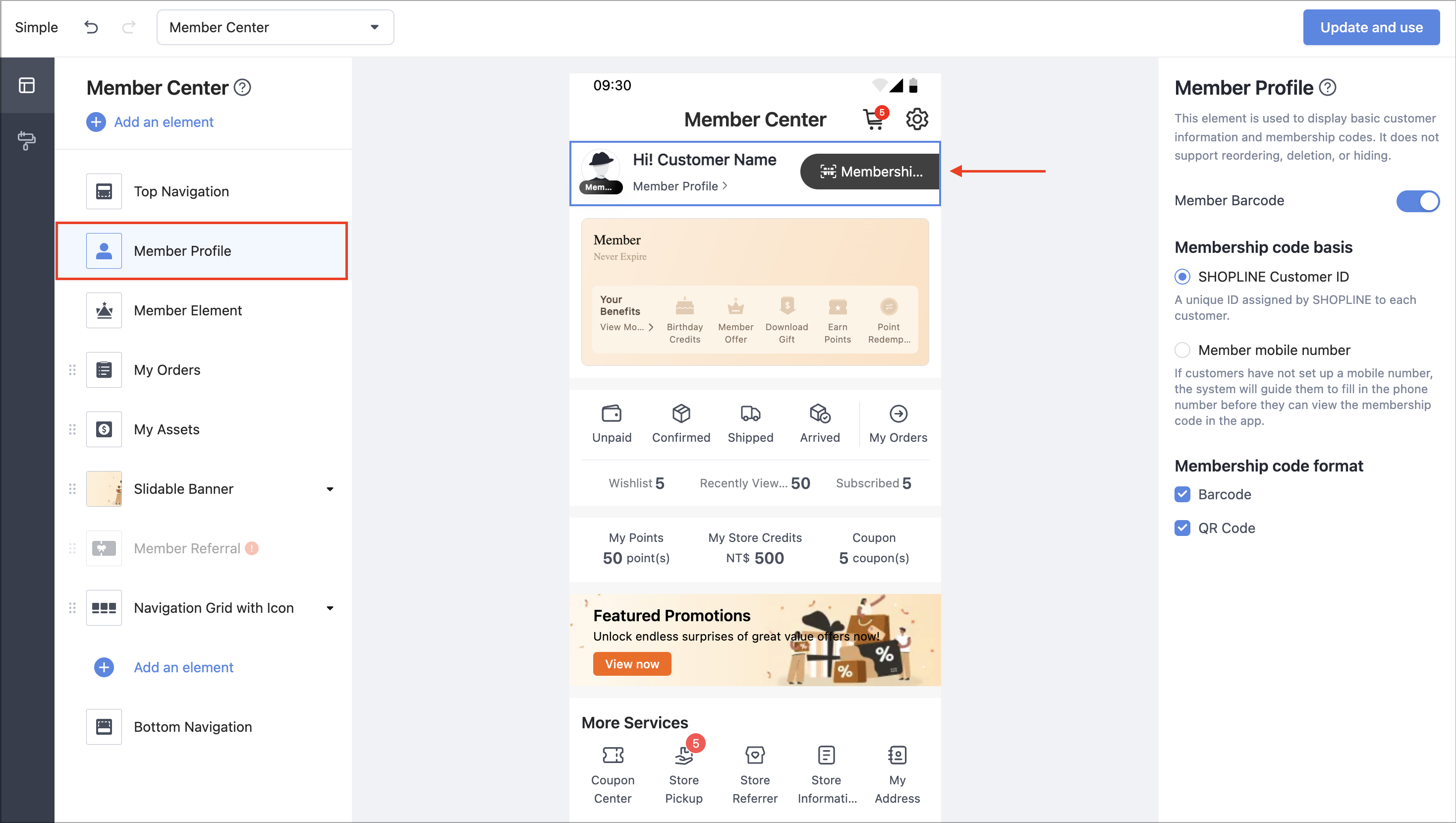1456x823 pixels.
Task: Select the Member mobile number radio option
Action: pos(1182,350)
